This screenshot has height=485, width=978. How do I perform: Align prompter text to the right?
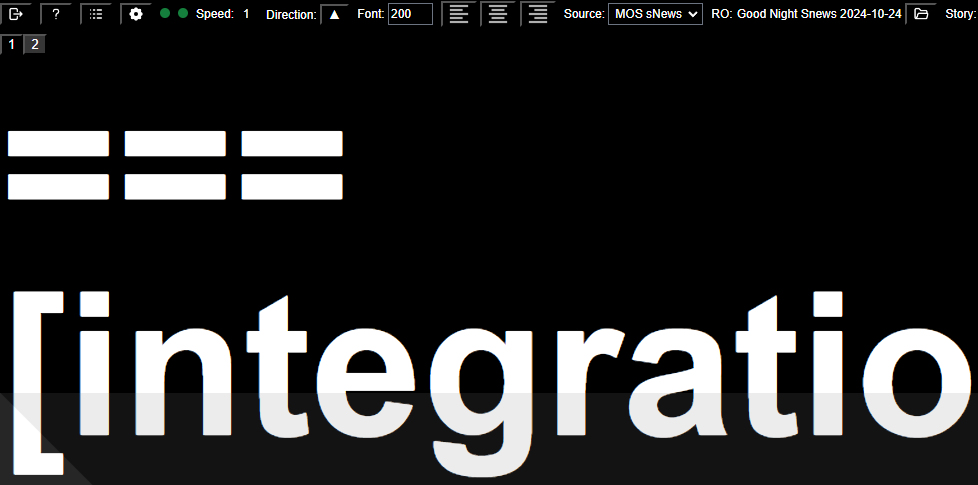[538, 14]
